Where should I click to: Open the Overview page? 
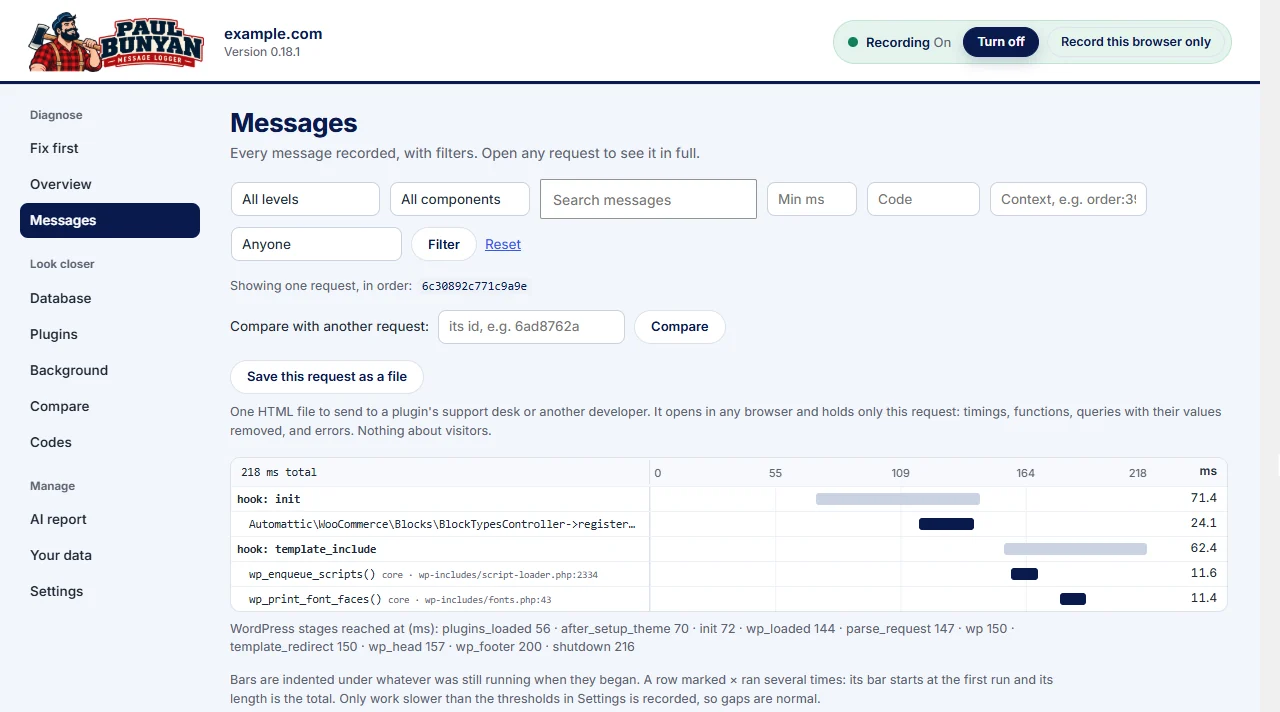pyautogui.click(x=110, y=184)
